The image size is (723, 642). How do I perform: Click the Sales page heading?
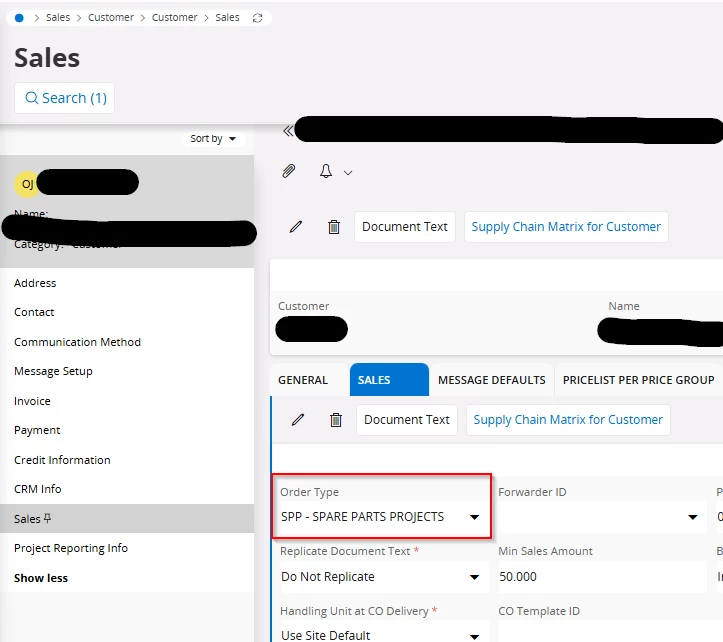(47, 58)
